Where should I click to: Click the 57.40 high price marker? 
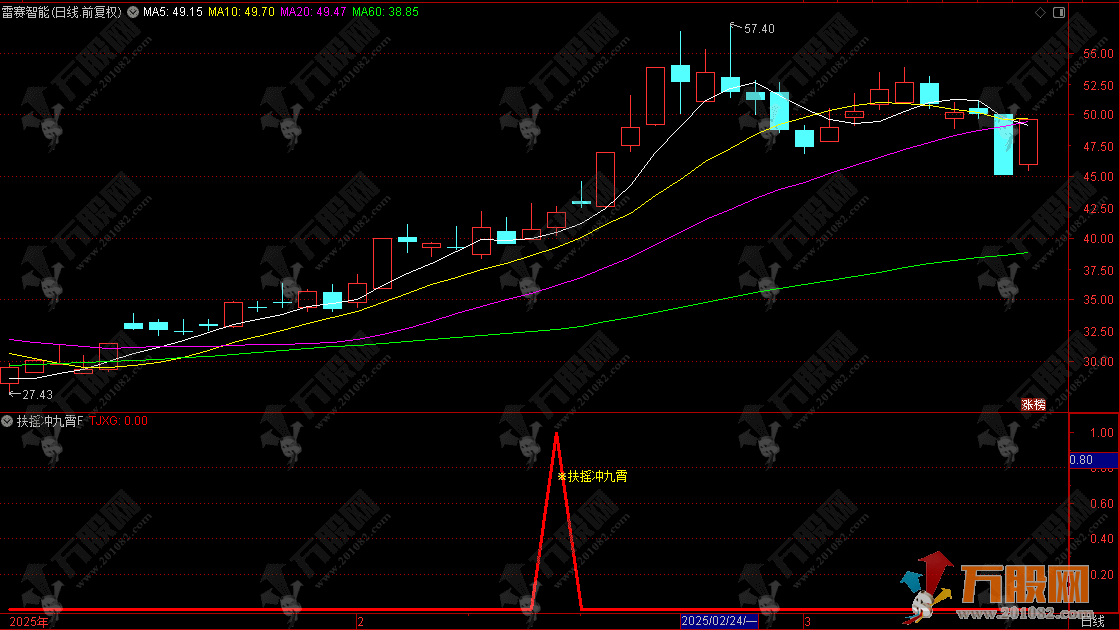(x=759, y=29)
